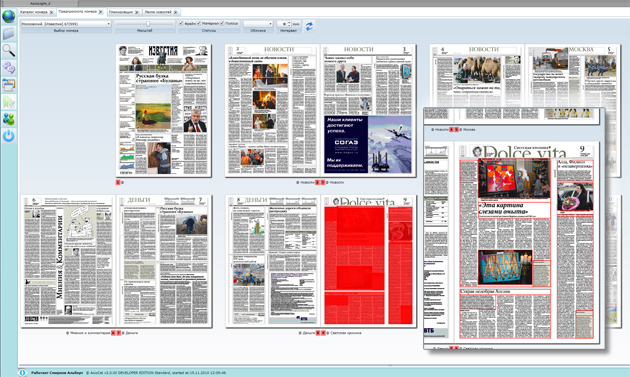
Task: Expand the Обложка dropdown
Action: [x=258, y=24]
